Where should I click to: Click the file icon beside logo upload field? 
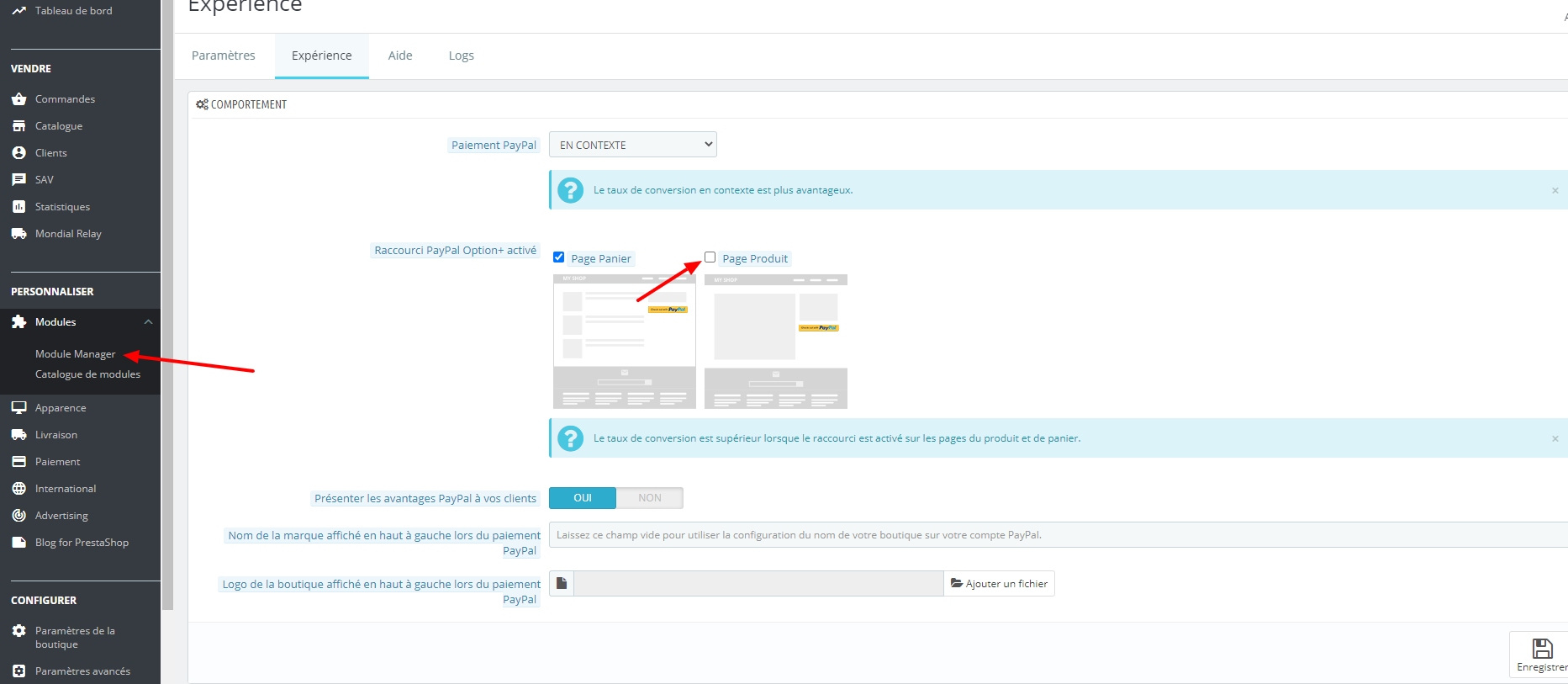point(562,584)
